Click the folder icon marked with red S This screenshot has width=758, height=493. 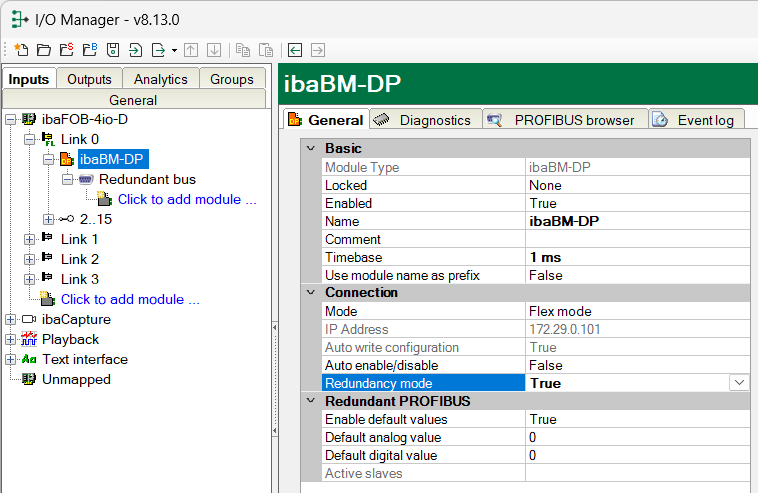point(67,50)
